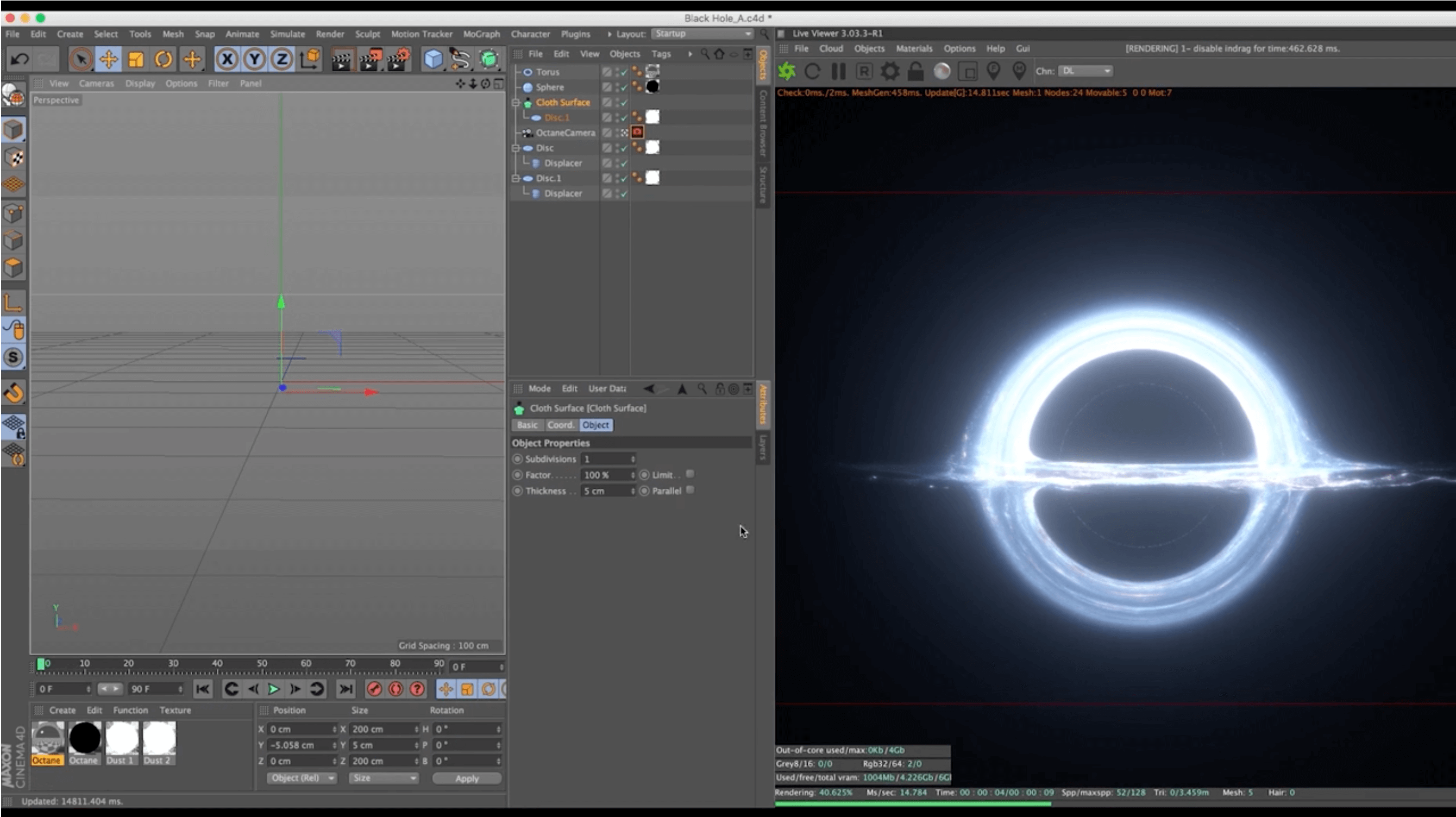Click the Thickness input field

pos(607,491)
